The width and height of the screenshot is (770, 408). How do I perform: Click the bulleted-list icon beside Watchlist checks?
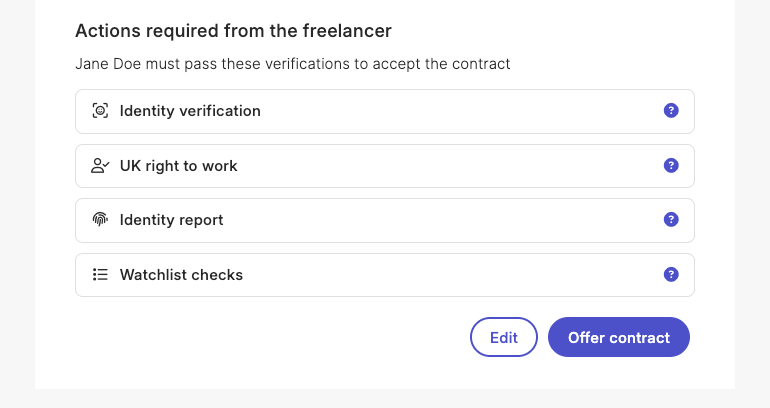coord(100,274)
